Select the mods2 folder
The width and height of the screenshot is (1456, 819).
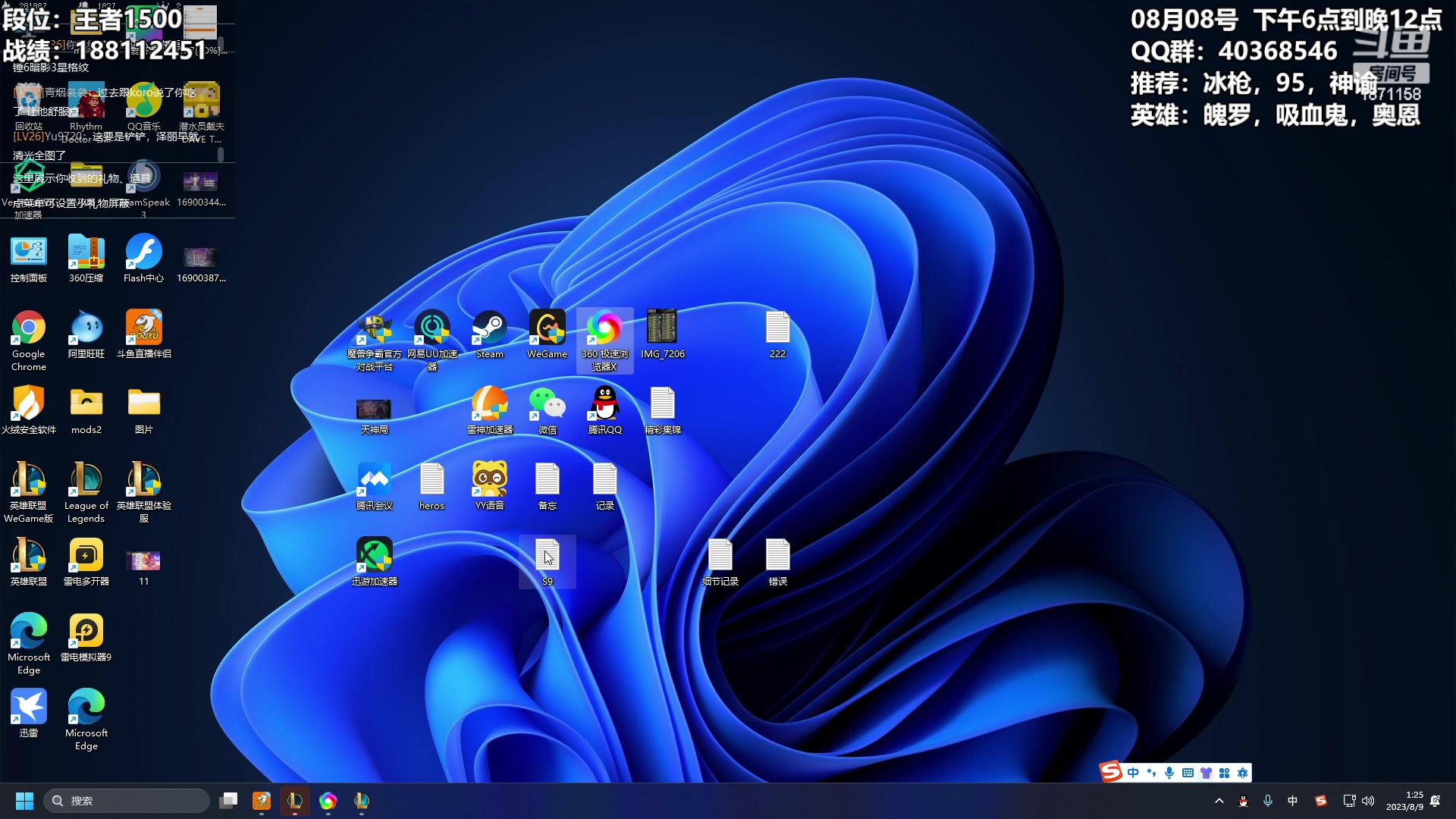pyautogui.click(x=86, y=410)
